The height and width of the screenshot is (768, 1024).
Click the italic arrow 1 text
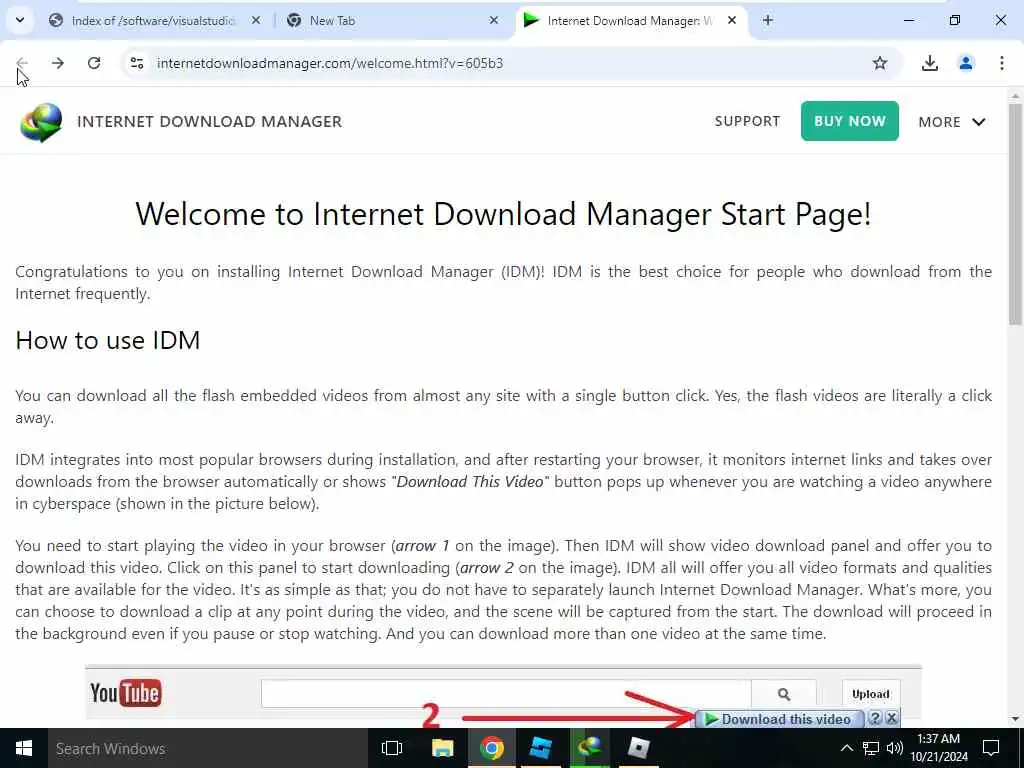pos(423,546)
